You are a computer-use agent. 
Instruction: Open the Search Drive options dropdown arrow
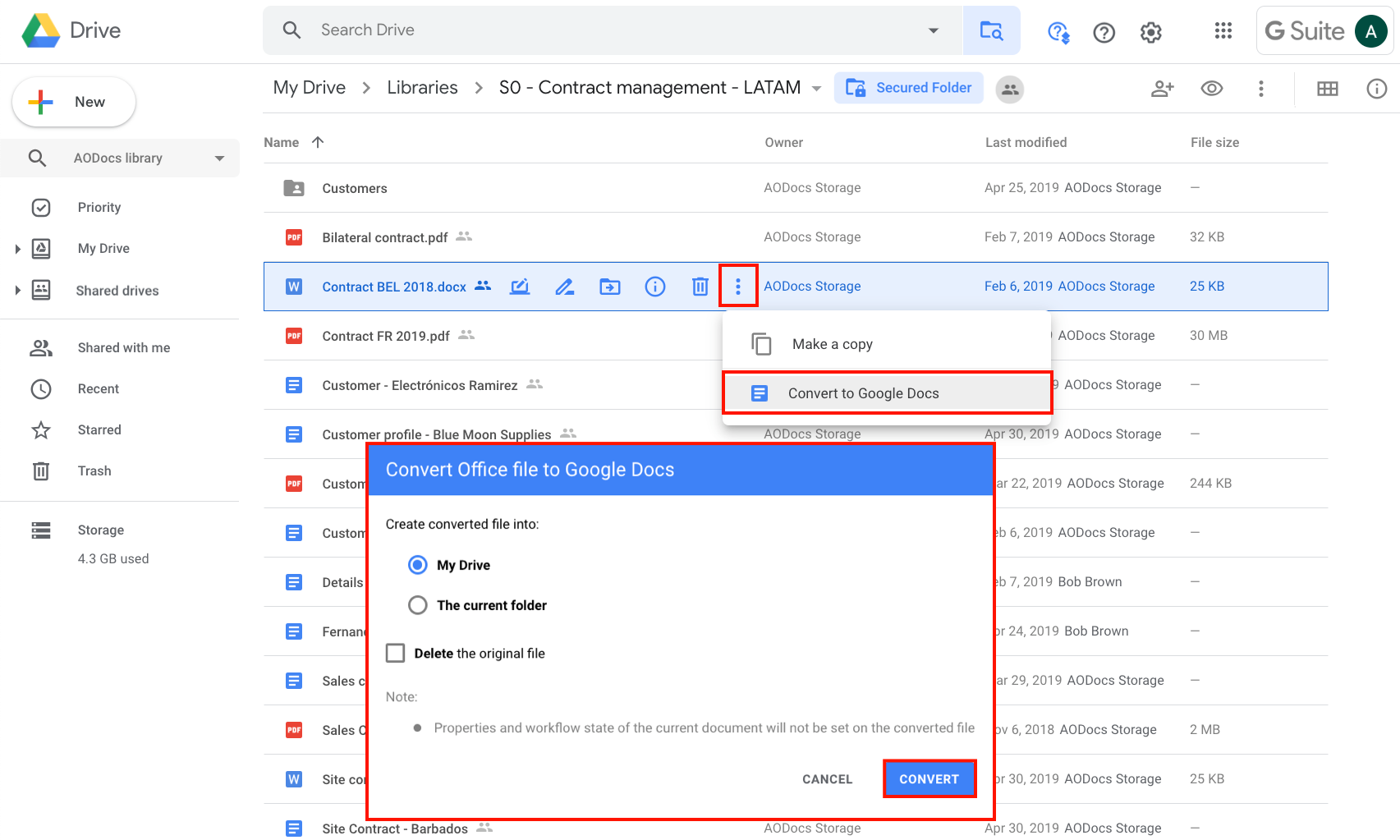[x=933, y=30]
